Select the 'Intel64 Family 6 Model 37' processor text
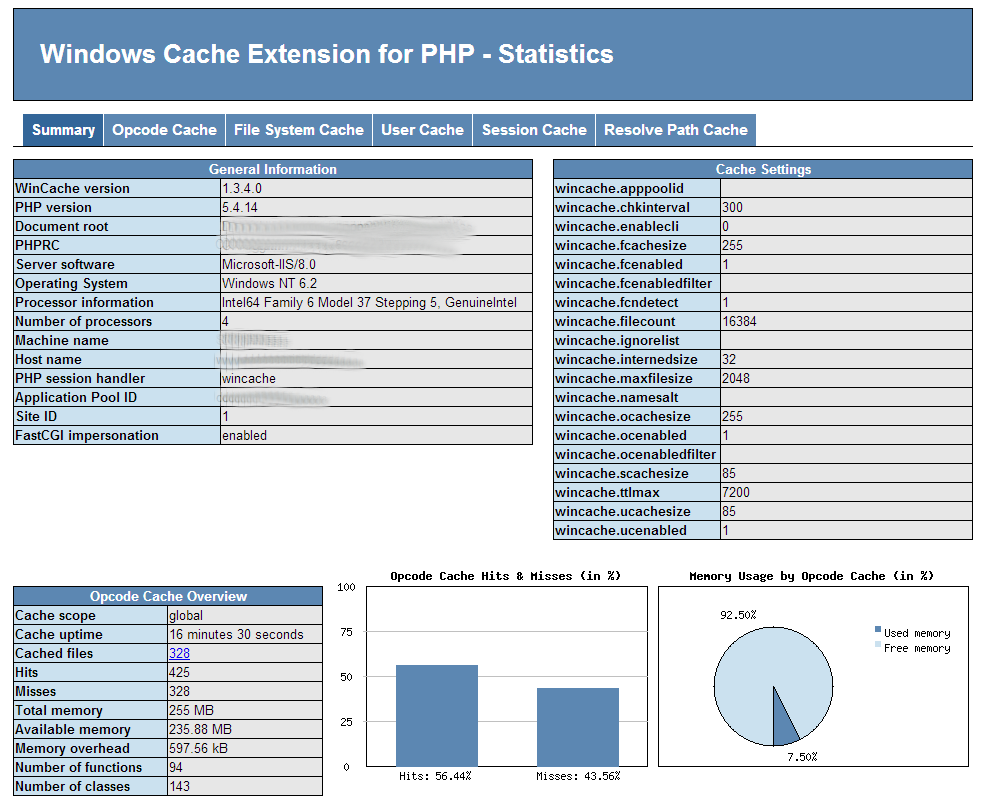This screenshot has height=811, width=991. [296, 302]
